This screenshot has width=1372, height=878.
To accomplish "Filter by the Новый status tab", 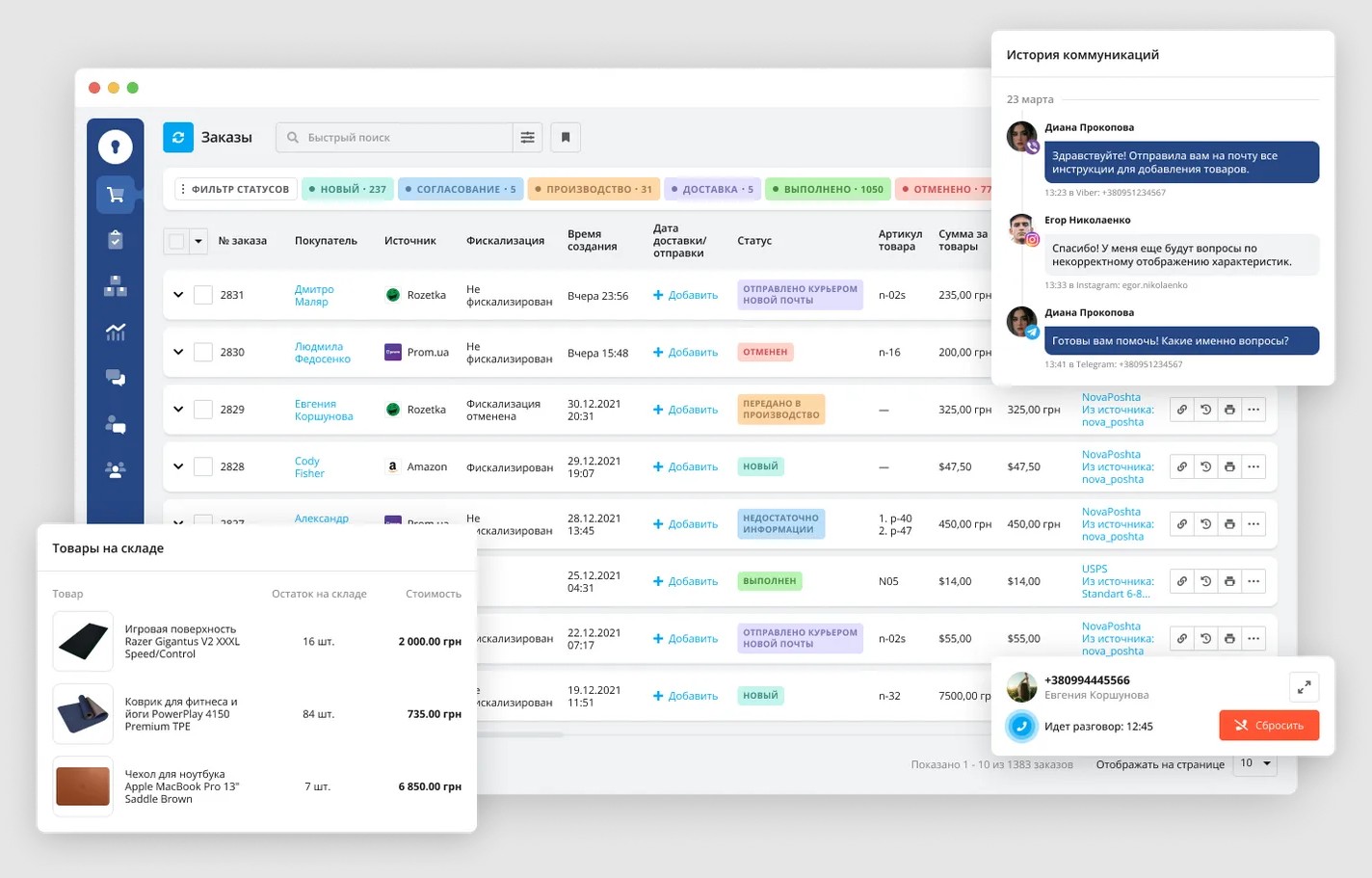I will click(x=347, y=189).
